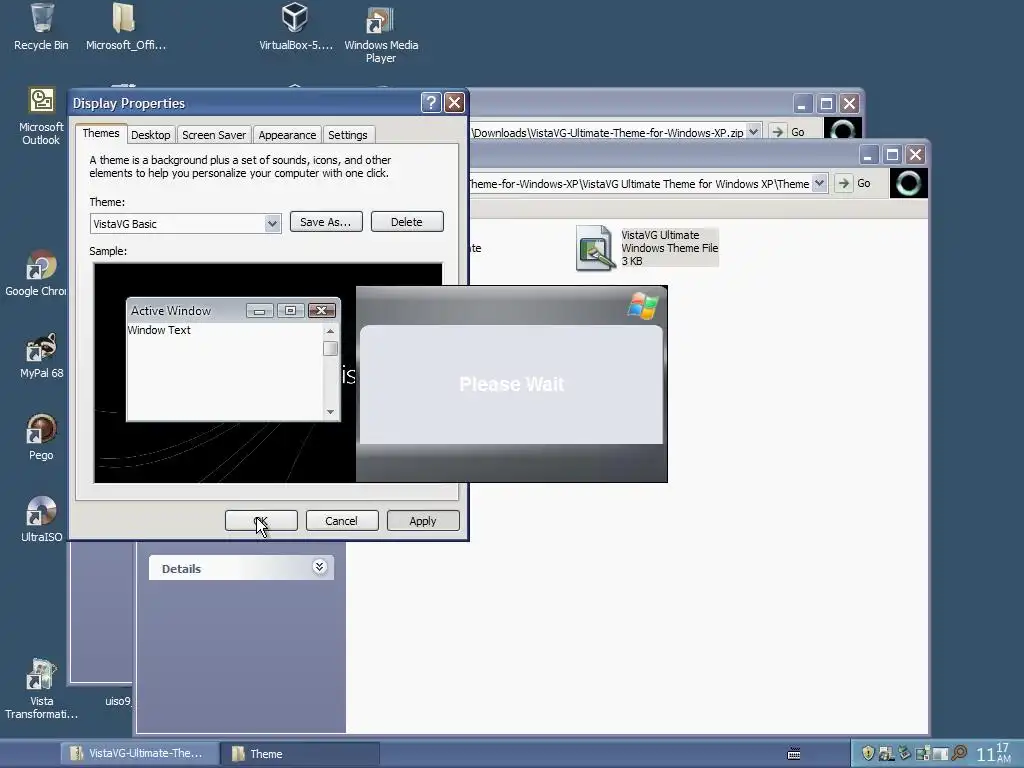1024x768 pixels.
Task: Select Windows Media Player desktop shortcut
Action: click(381, 33)
